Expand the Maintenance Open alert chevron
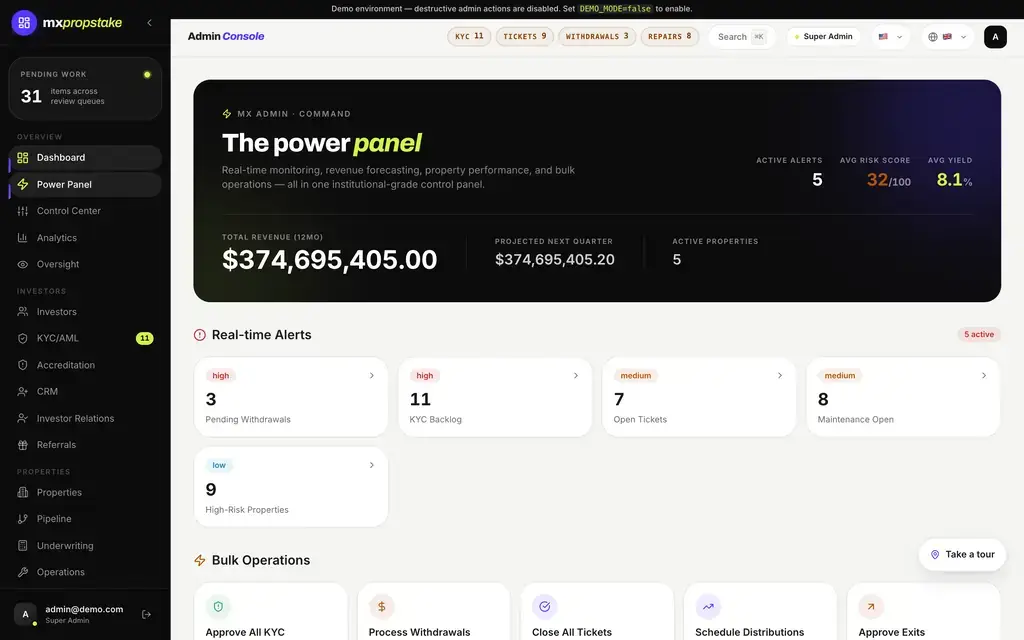 click(984, 376)
